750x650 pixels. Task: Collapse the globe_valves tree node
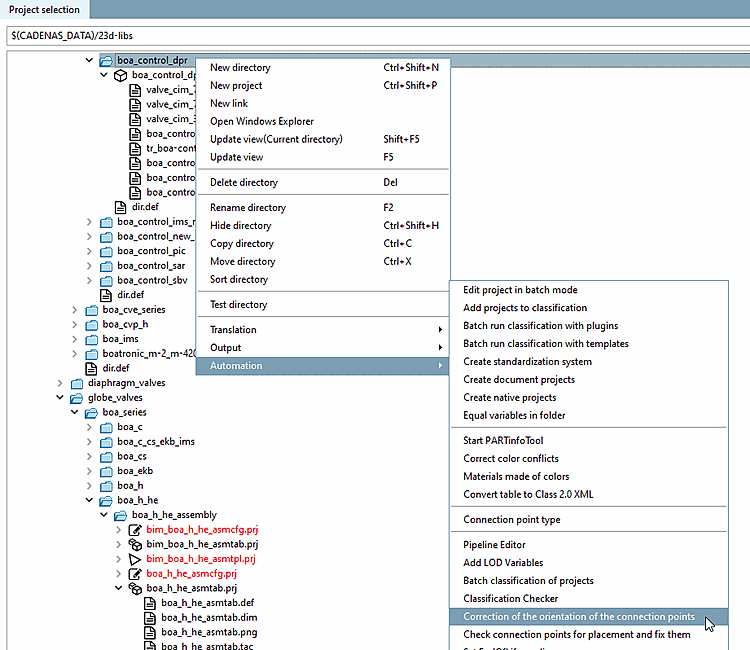click(x=60, y=398)
